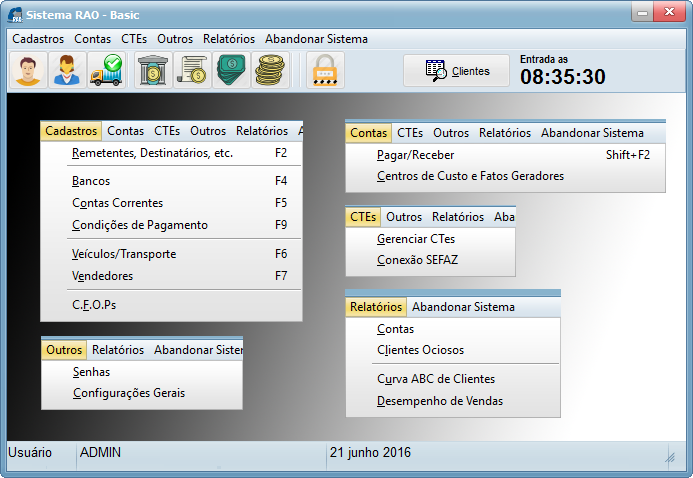This screenshot has width=693, height=478.
Task: Choose Centros de Custo e Fatos Geradores
Action: (505, 176)
